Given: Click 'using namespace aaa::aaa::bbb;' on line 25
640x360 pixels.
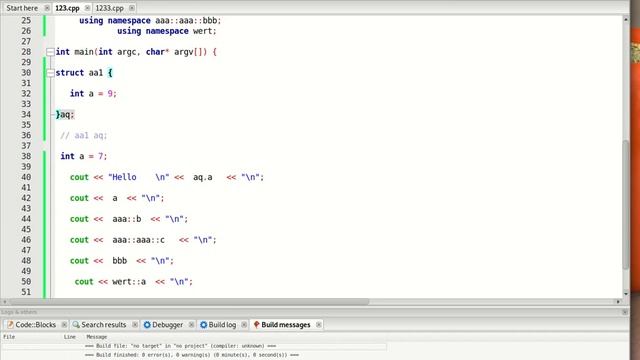Looking at the screenshot, I should [150, 20].
